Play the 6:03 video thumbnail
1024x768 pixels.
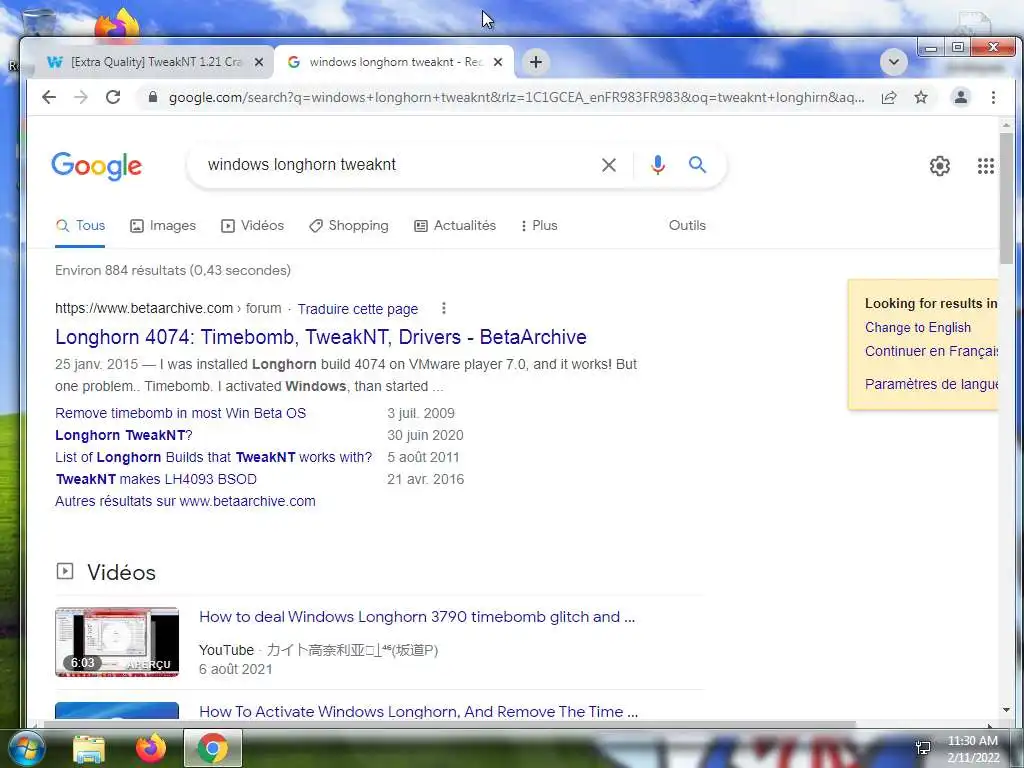(x=117, y=642)
